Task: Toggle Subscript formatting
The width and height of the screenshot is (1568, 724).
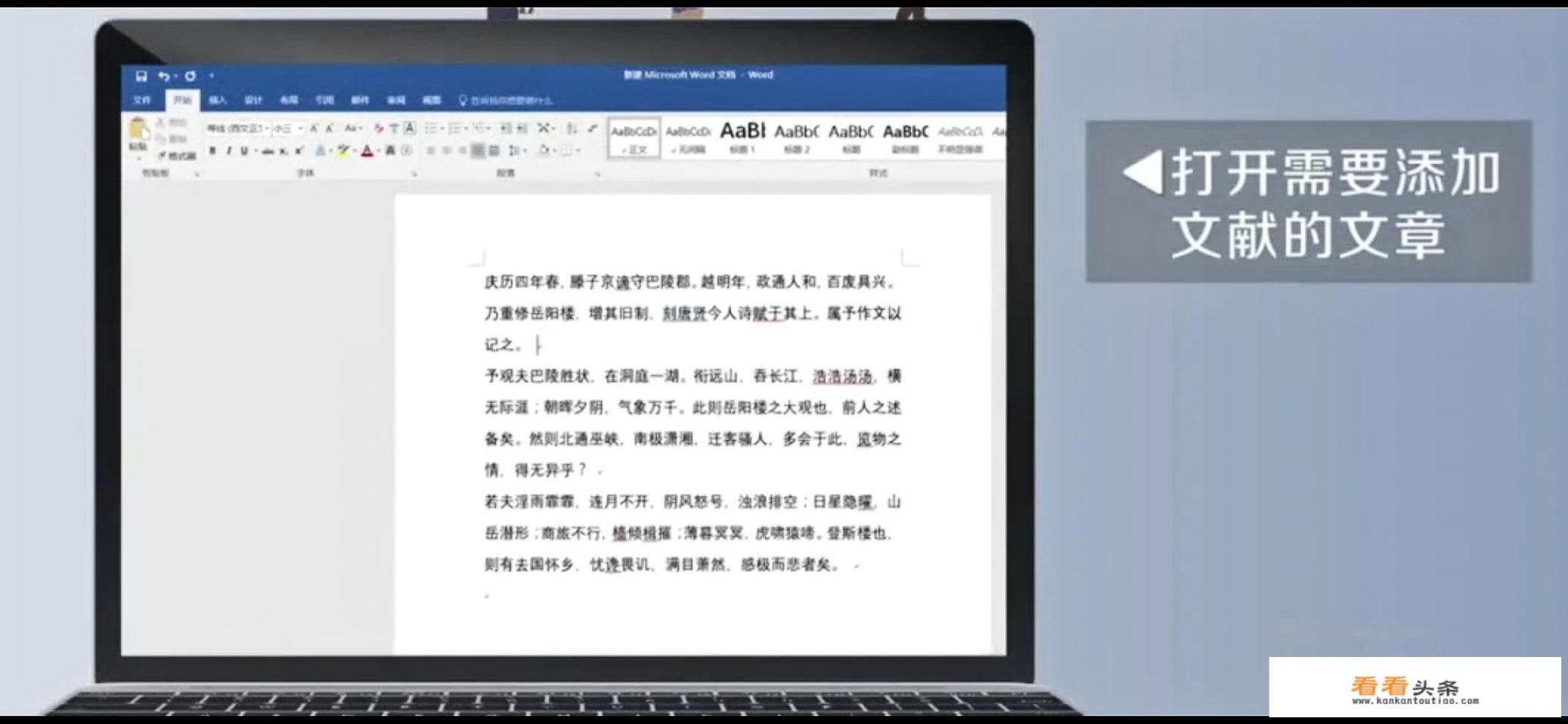Action: click(284, 151)
